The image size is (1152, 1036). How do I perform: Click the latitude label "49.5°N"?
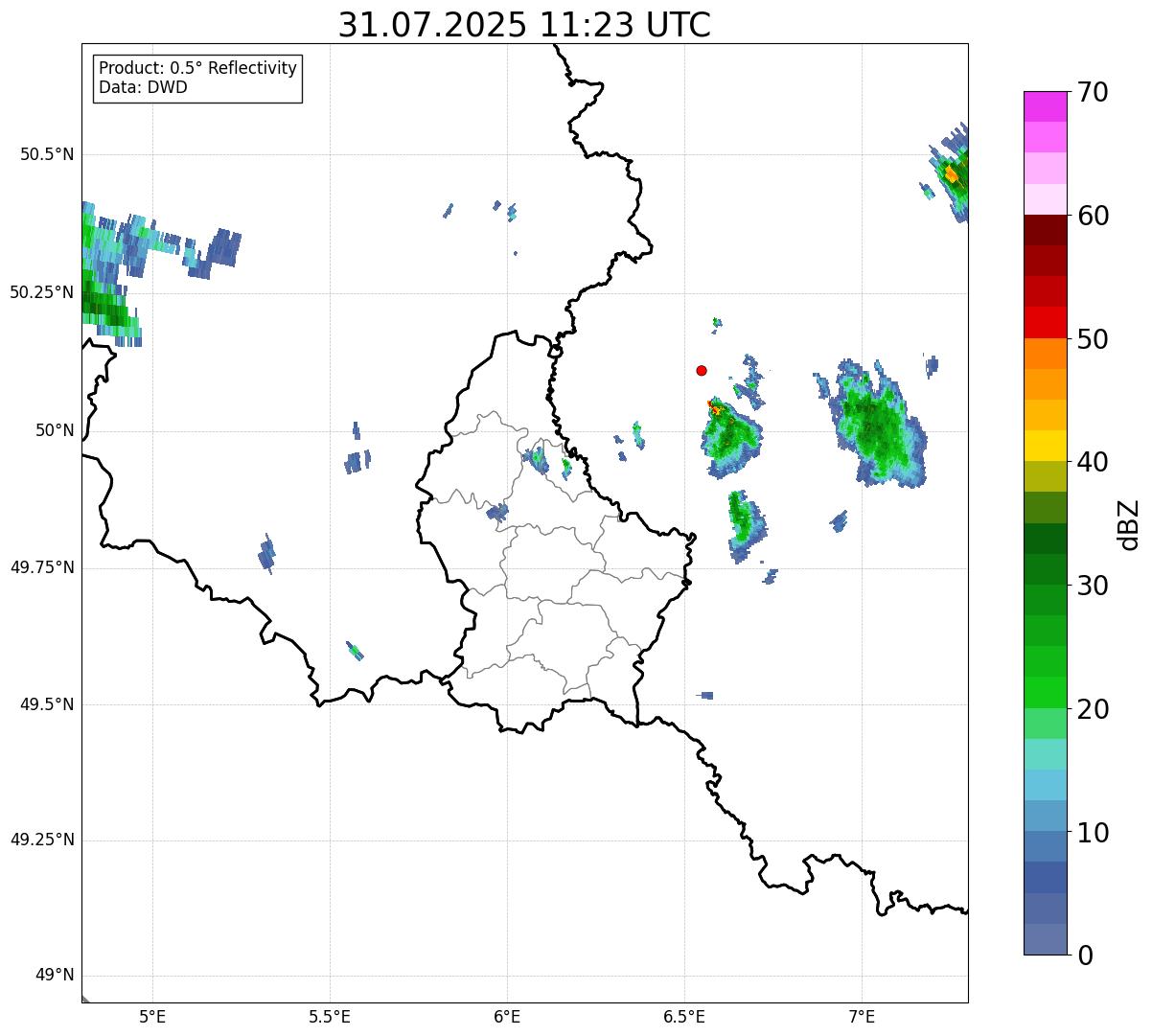47,704
